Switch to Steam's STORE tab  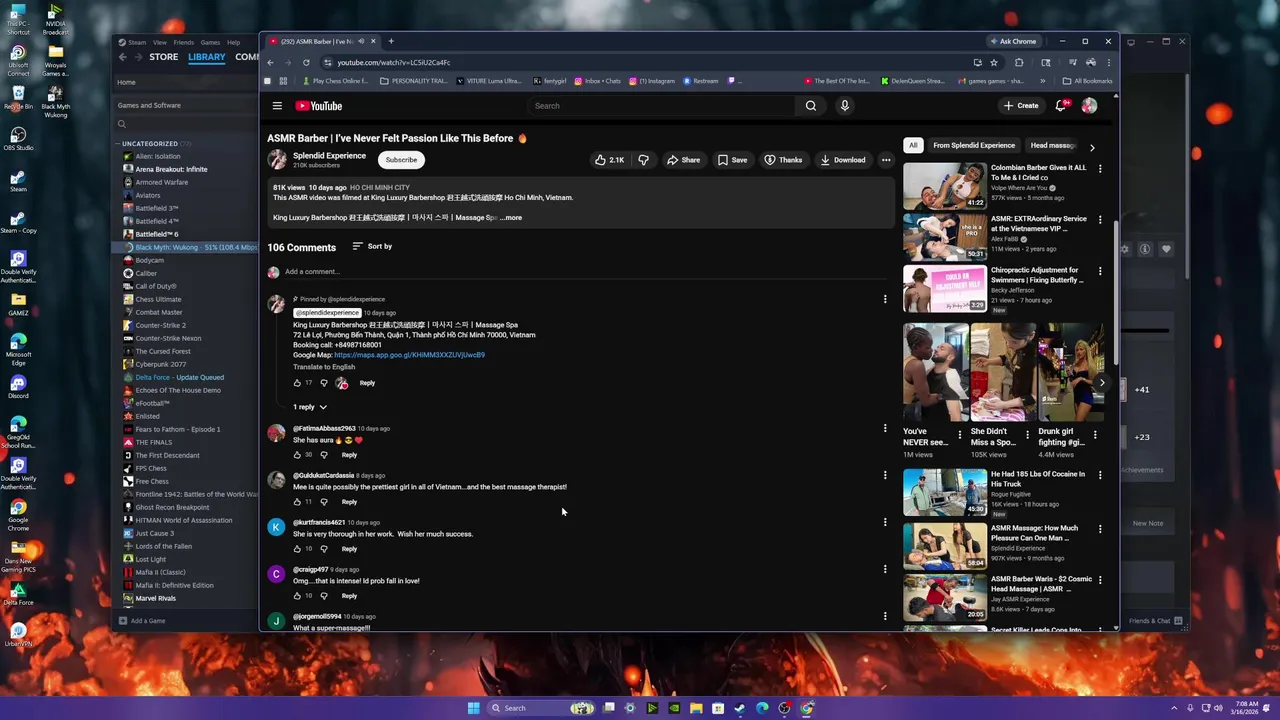(x=164, y=57)
